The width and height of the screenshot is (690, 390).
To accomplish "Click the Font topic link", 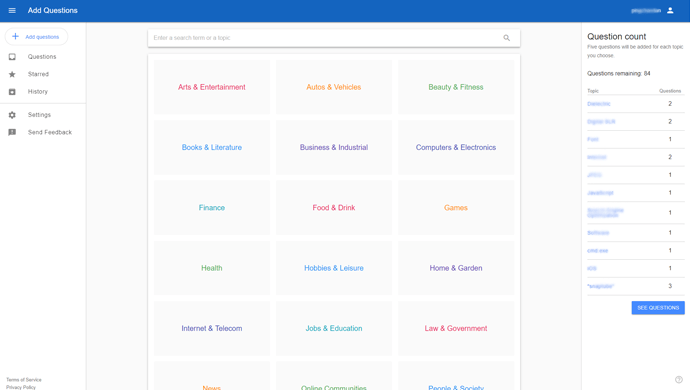I will (593, 140).
